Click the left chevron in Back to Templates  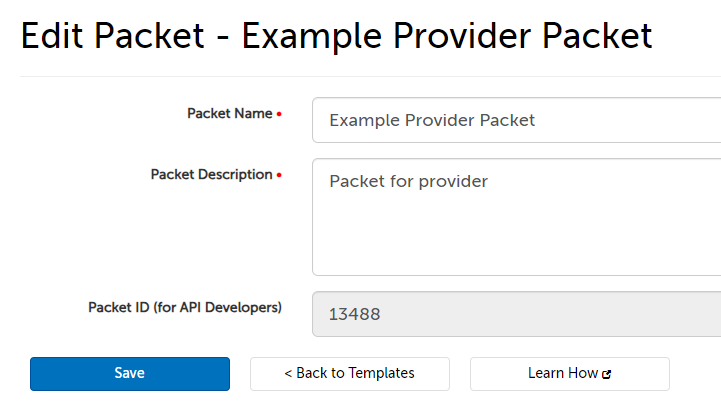pyautogui.click(x=288, y=373)
